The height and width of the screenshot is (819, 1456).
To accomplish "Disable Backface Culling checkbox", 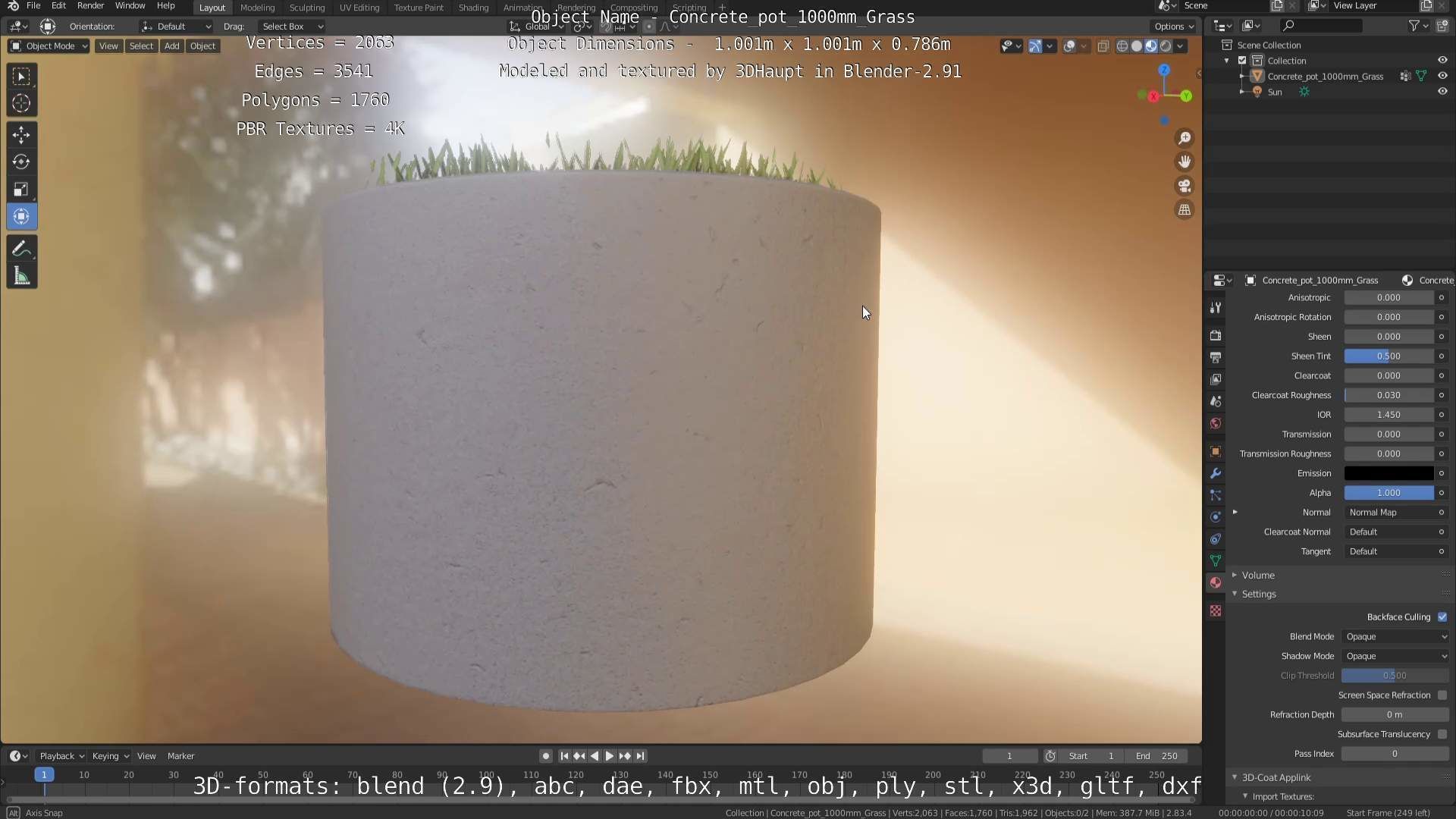I will 1442,617.
